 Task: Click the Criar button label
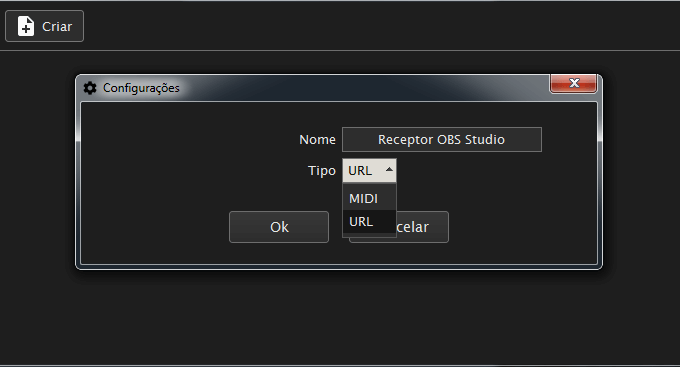57,26
